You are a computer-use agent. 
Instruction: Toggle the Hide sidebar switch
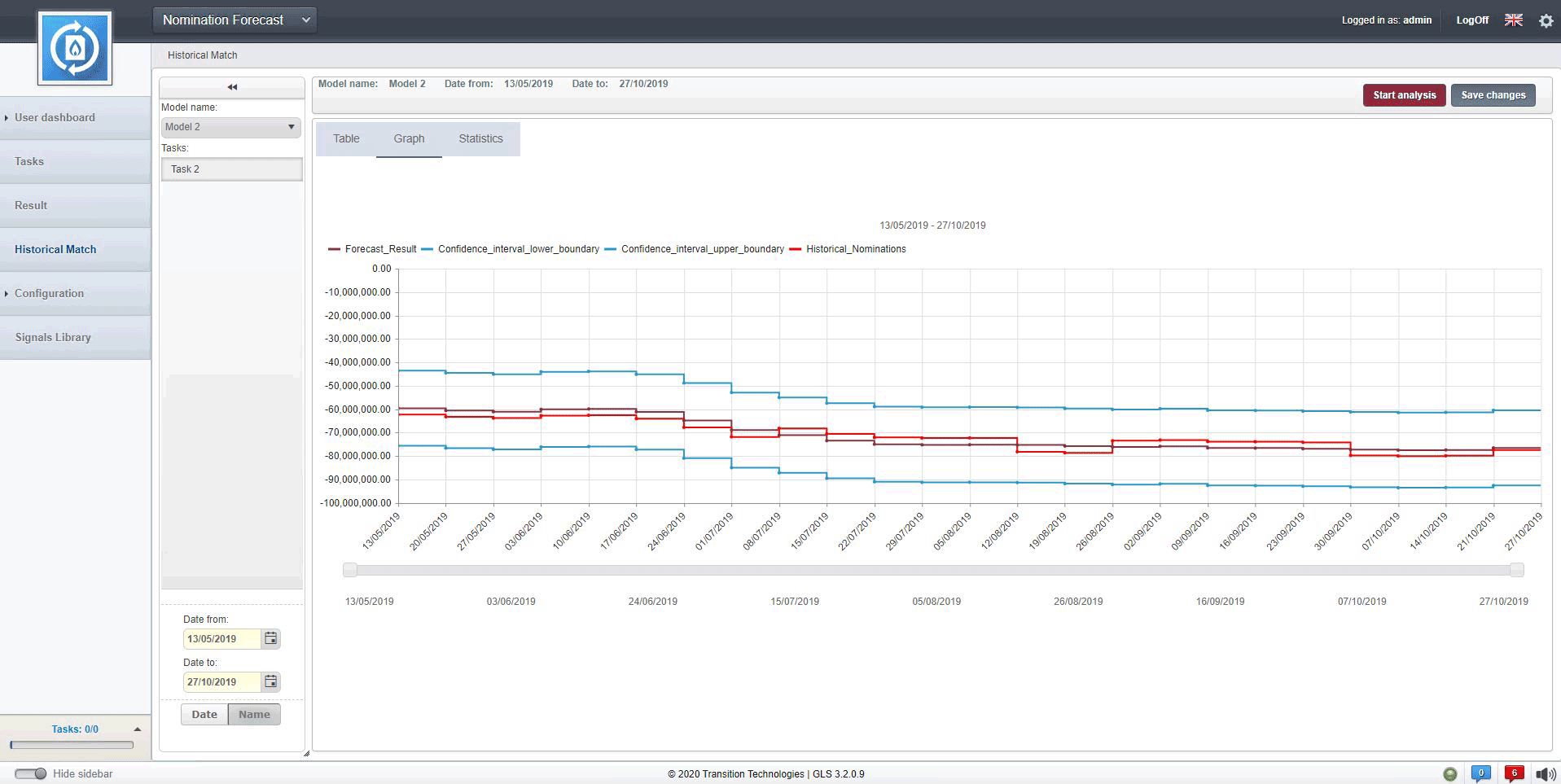[31, 774]
